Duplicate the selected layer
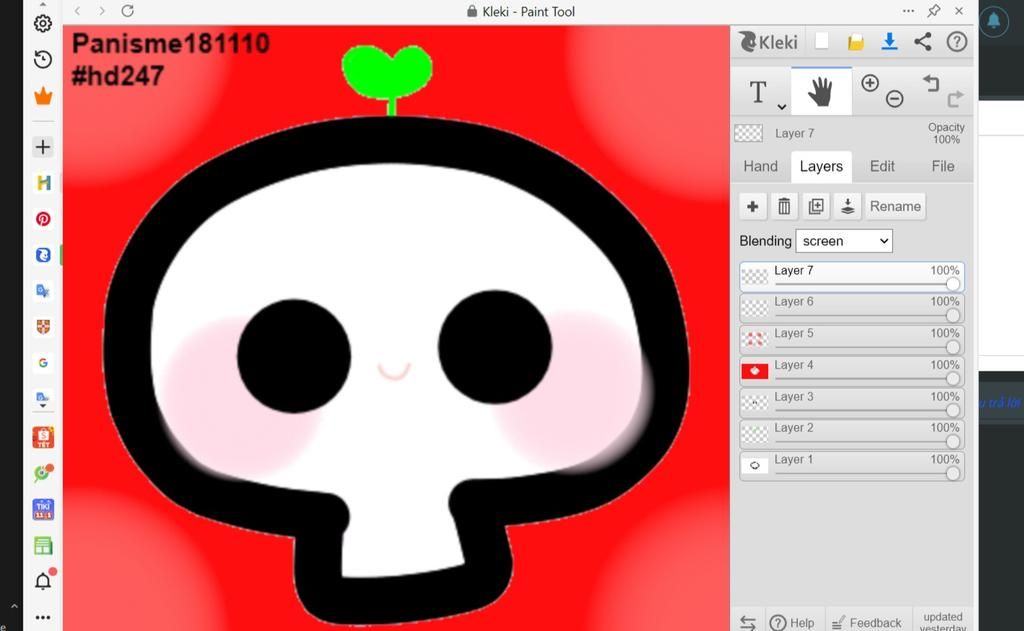This screenshot has width=1024, height=631. (816, 206)
